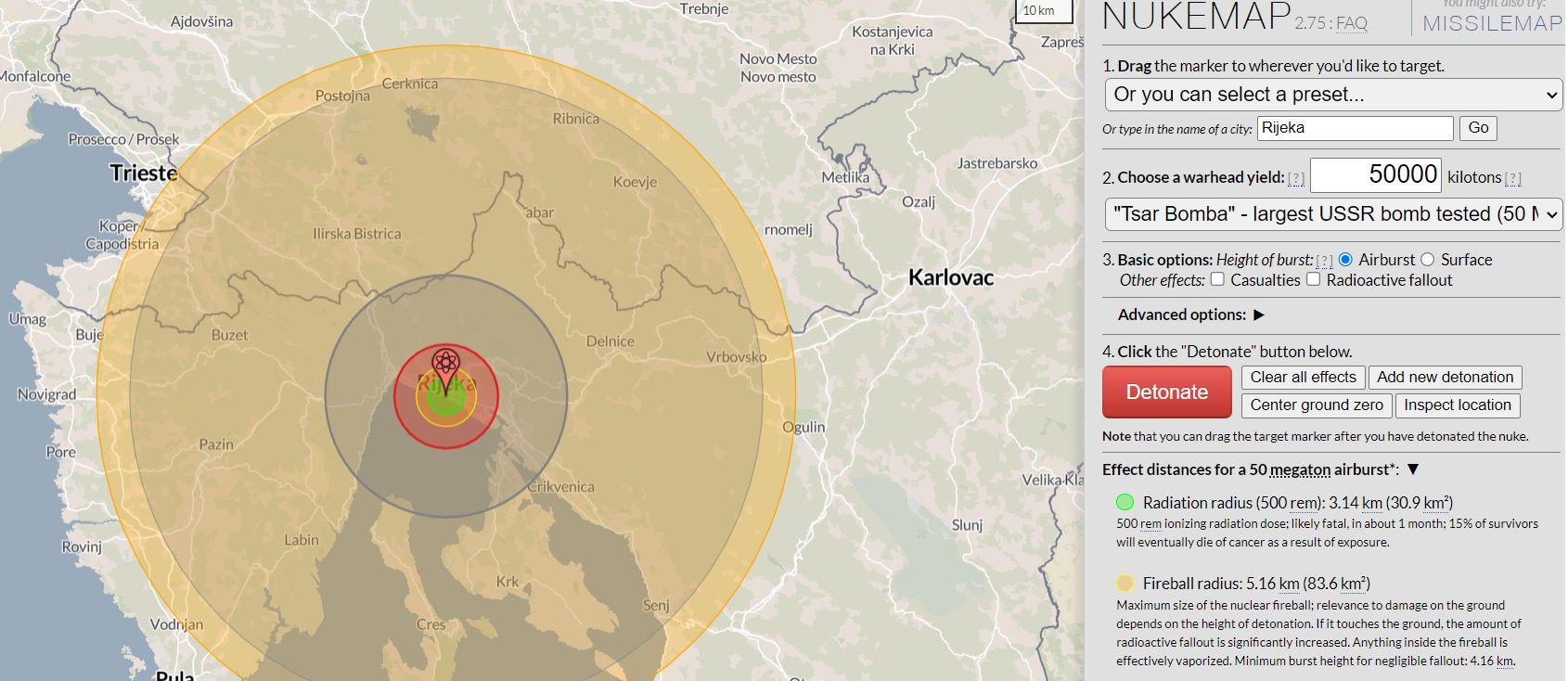
Task: Select the Airburst radio button
Action: [x=1345, y=260]
